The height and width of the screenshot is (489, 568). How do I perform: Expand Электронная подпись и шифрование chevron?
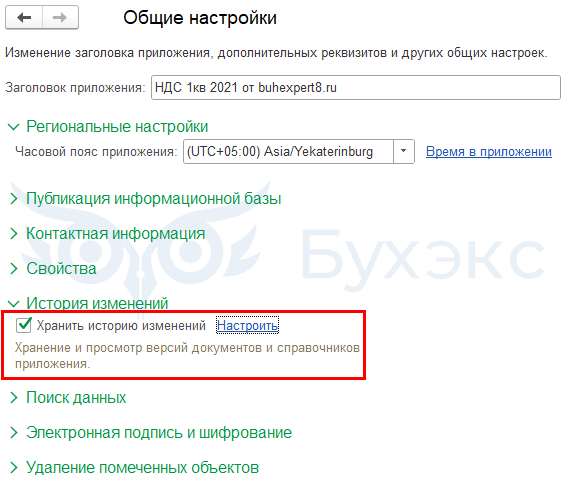14,432
